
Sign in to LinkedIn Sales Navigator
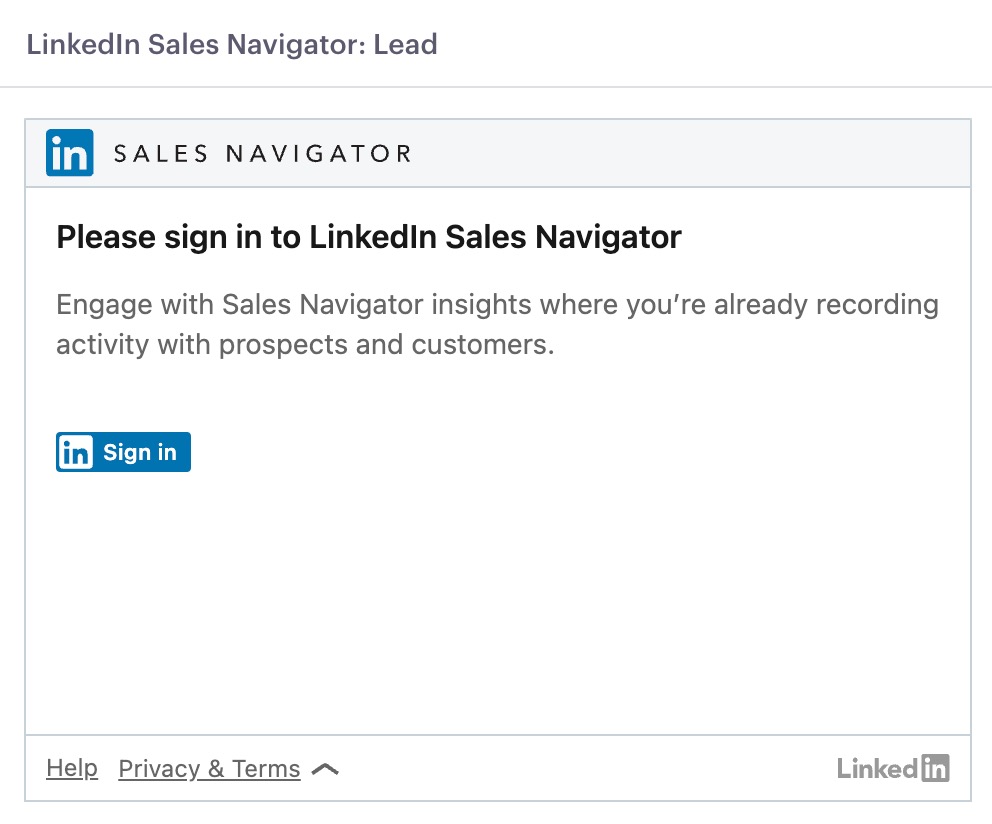(123, 452)
